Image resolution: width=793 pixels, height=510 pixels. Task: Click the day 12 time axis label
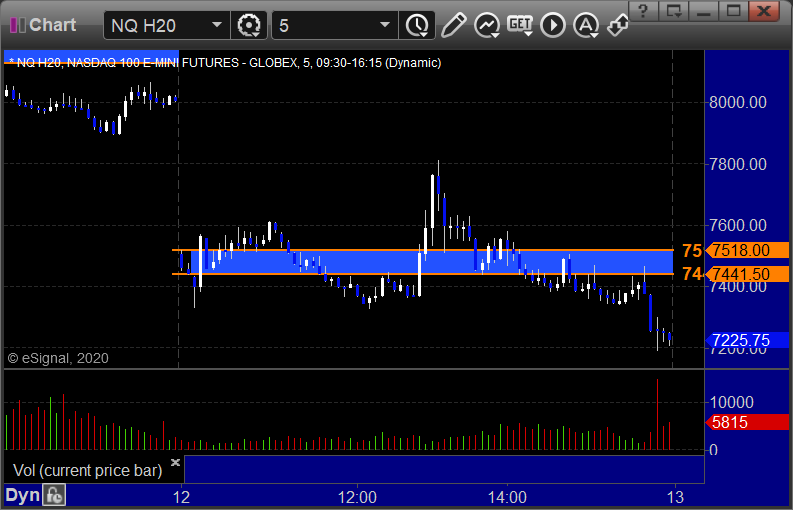point(181,497)
